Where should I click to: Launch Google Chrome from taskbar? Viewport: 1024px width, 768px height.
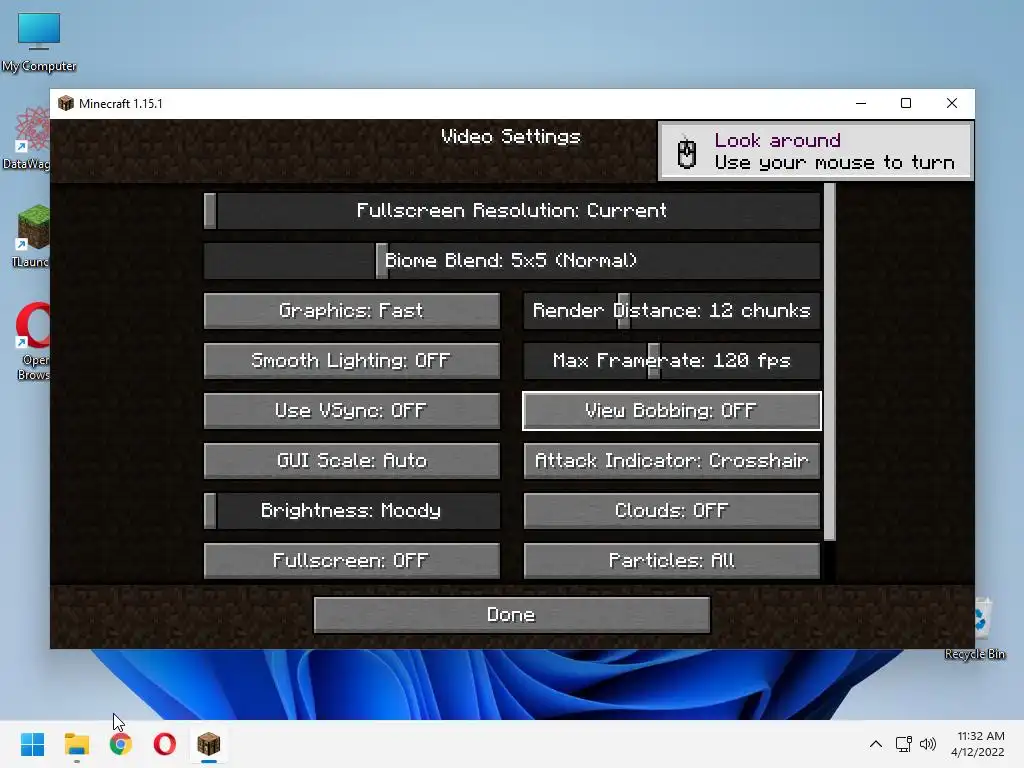coord(121,744)
